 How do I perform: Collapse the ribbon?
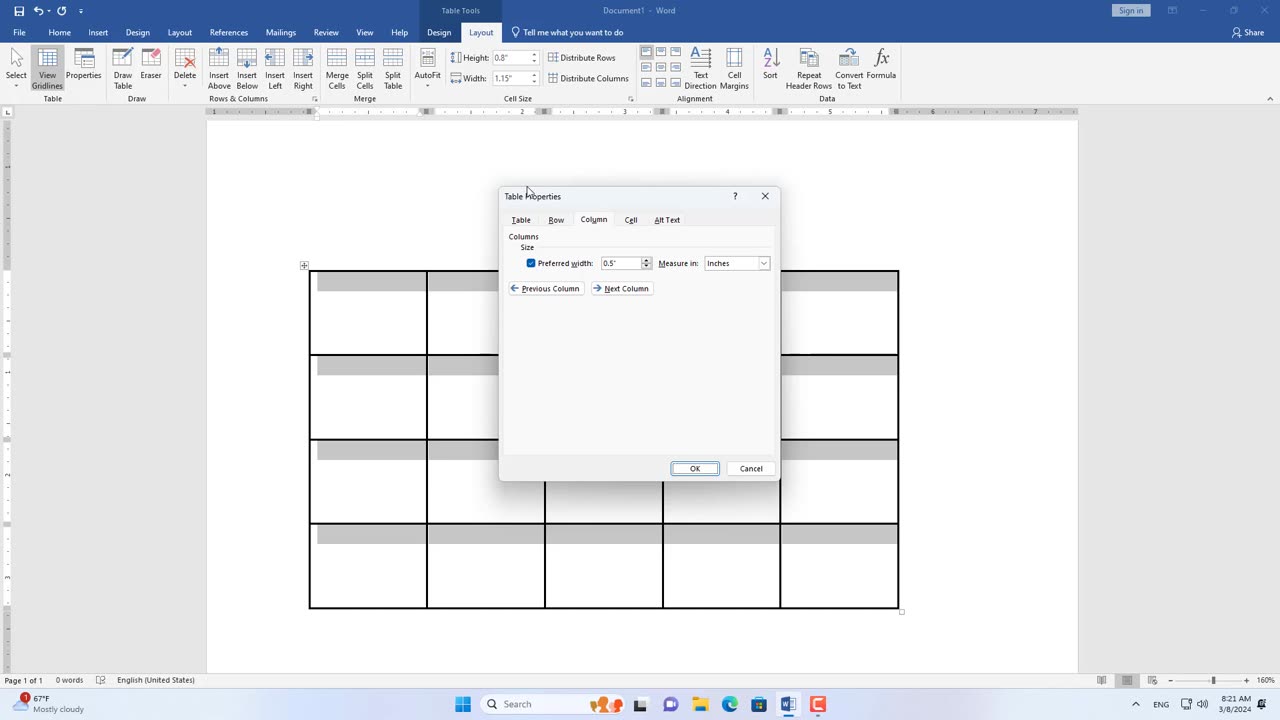click(1270, 99)
